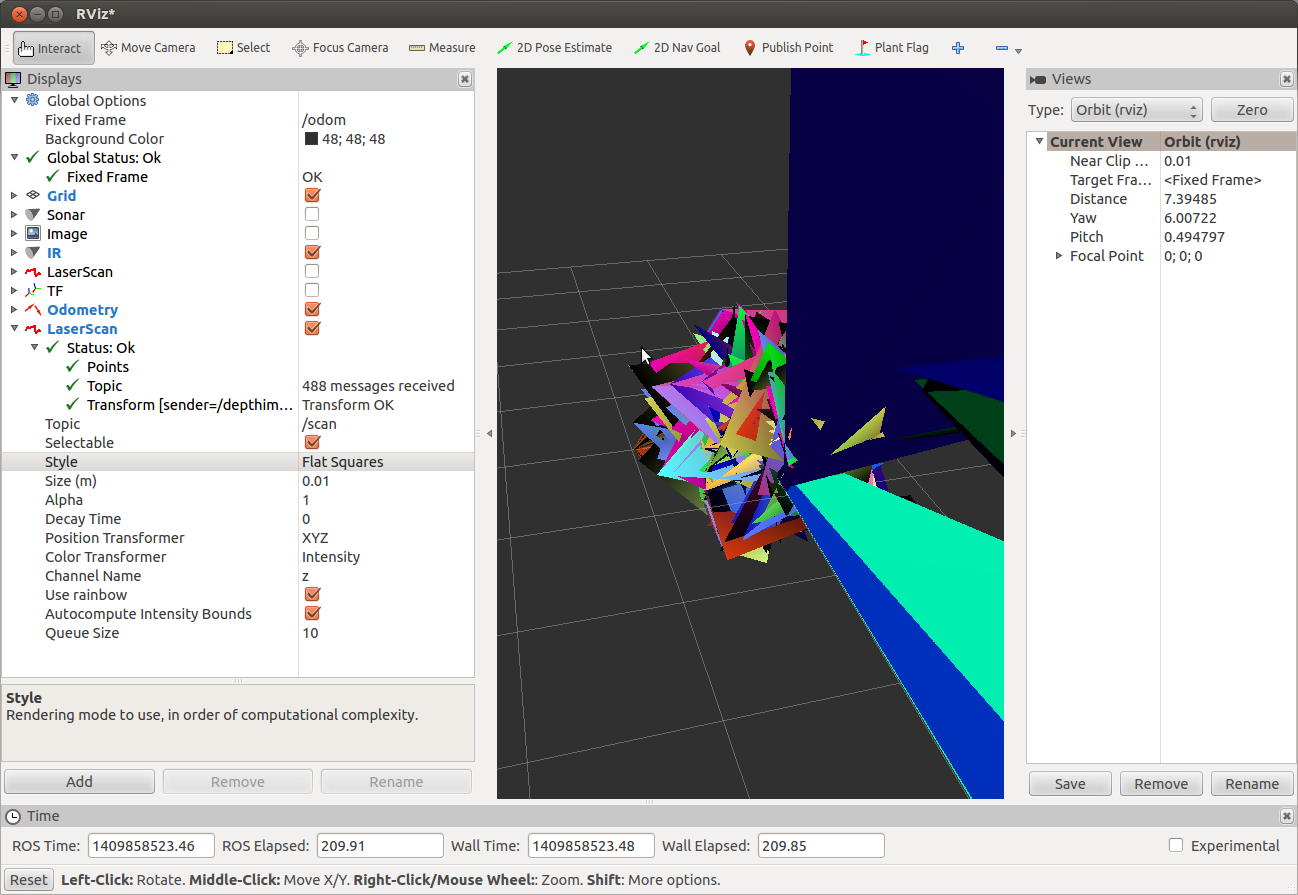Click the Sonar display icon
The height and width of the screenshot is (895, 1298).
coord(32,214)
